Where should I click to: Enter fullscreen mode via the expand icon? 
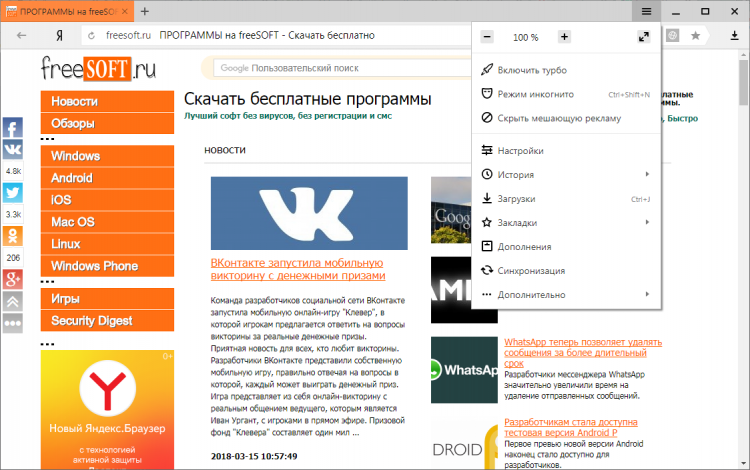tap(644, 37)
